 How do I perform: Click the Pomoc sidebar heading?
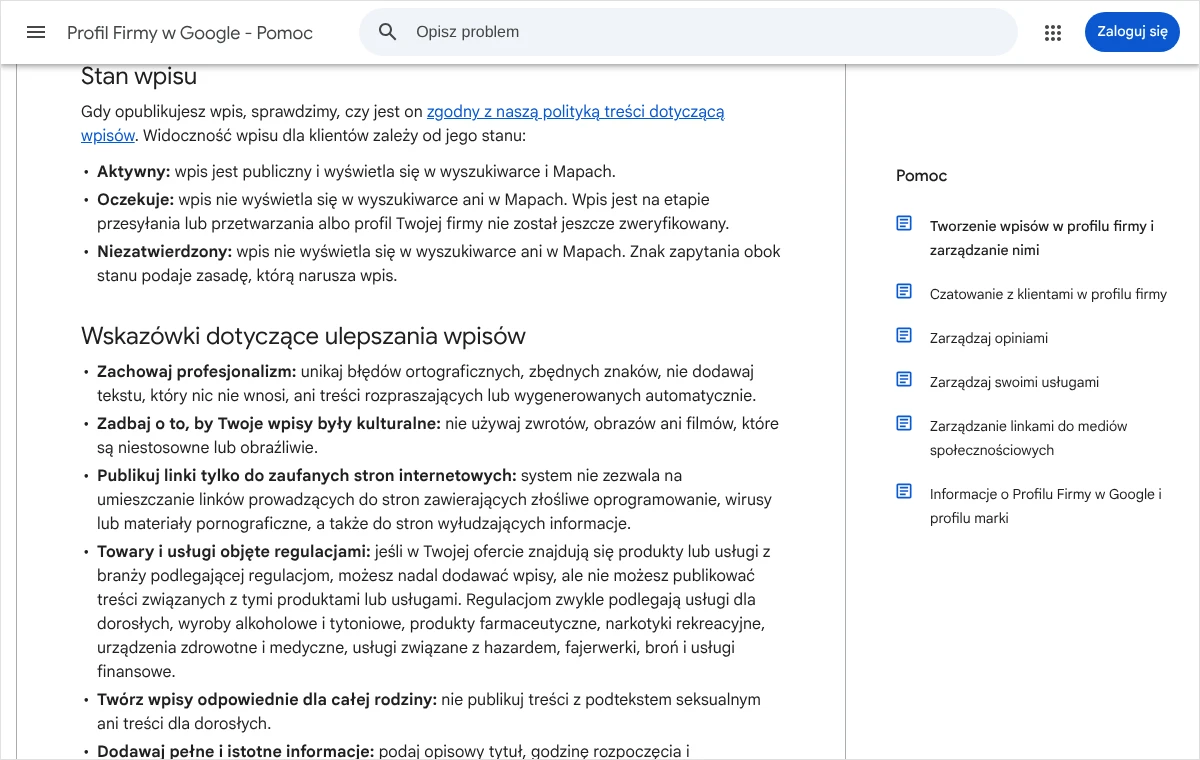[921, 176]
